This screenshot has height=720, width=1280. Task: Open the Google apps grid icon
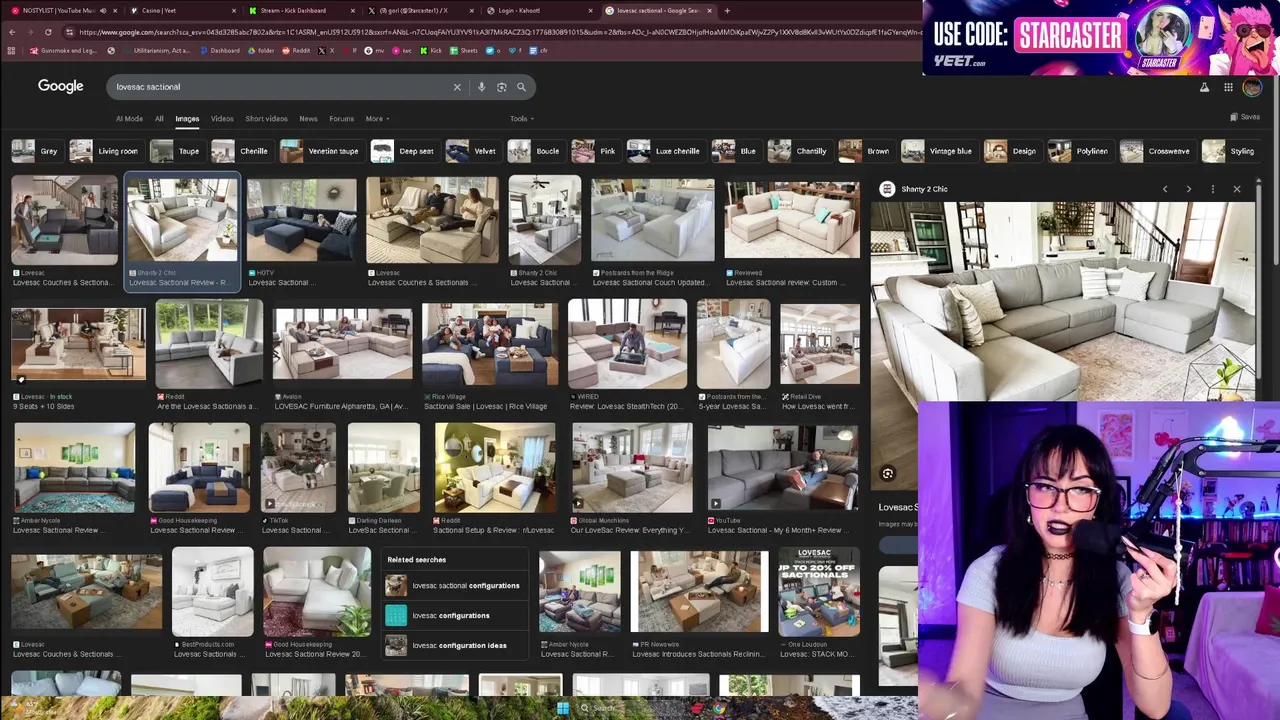click(x=1228, y=87)
